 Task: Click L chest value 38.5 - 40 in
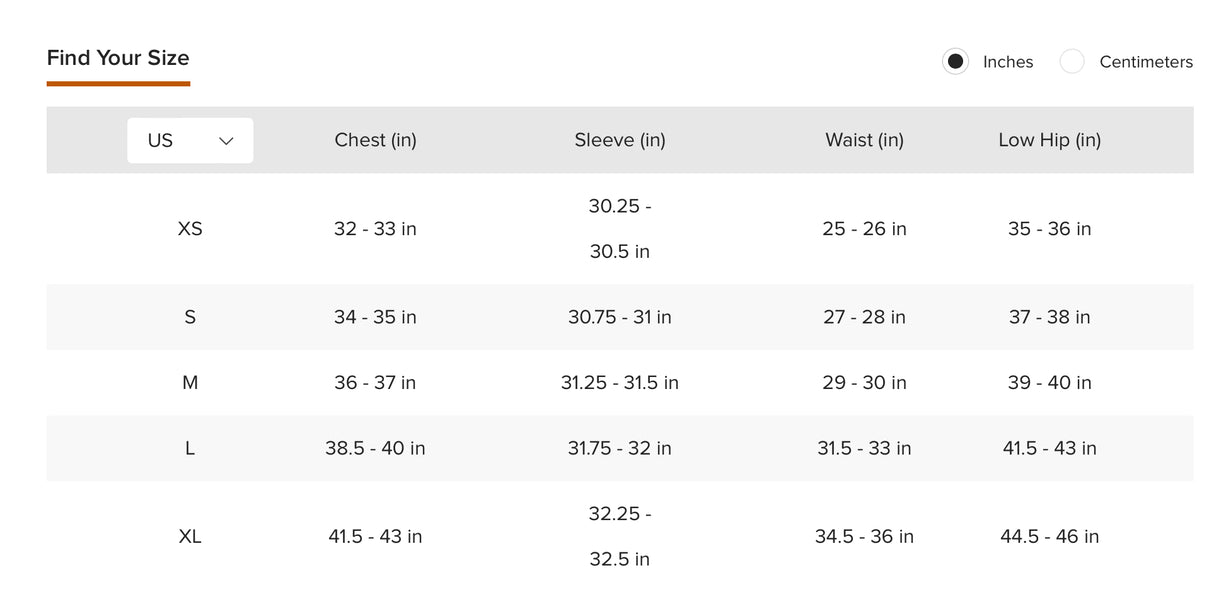(375, 449)
